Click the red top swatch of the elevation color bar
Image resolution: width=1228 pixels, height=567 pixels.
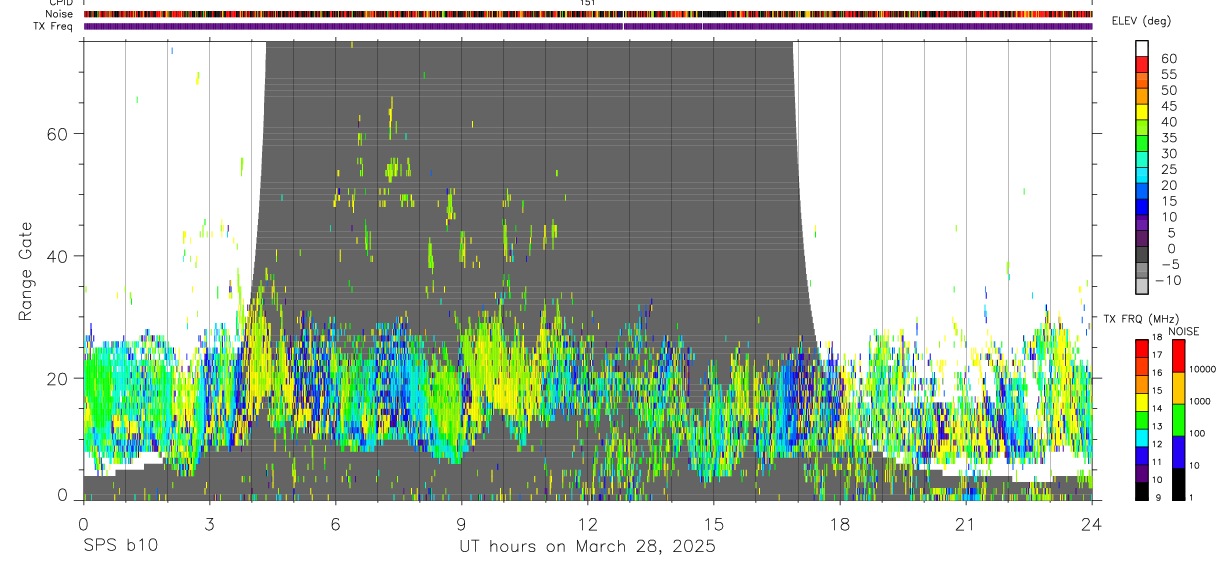click(x=1142, y=64)
